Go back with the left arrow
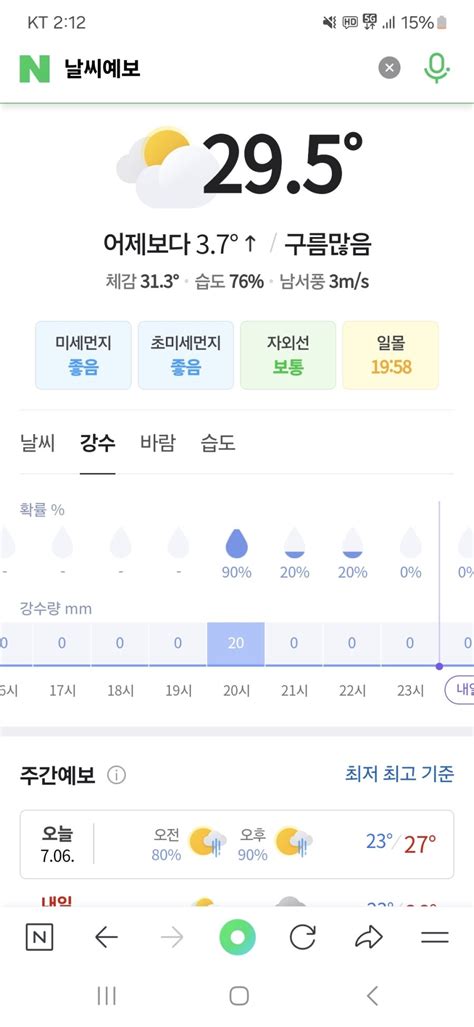Image resolution: width=474 pixels, height=1027 pixels. click(x=106, y=938)
